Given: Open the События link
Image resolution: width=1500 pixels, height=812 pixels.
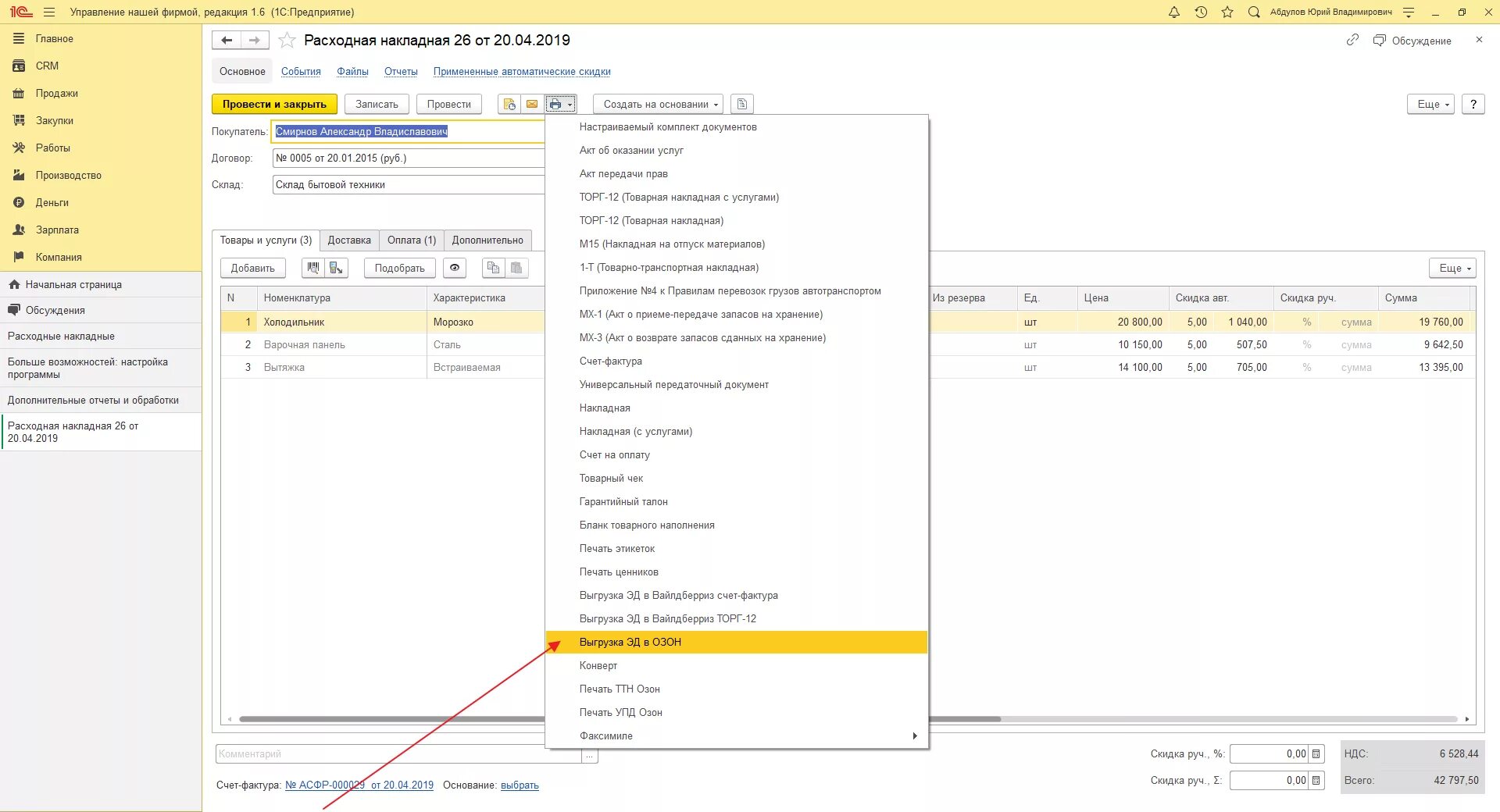Looking at the screenshot, I should point(301,71).
